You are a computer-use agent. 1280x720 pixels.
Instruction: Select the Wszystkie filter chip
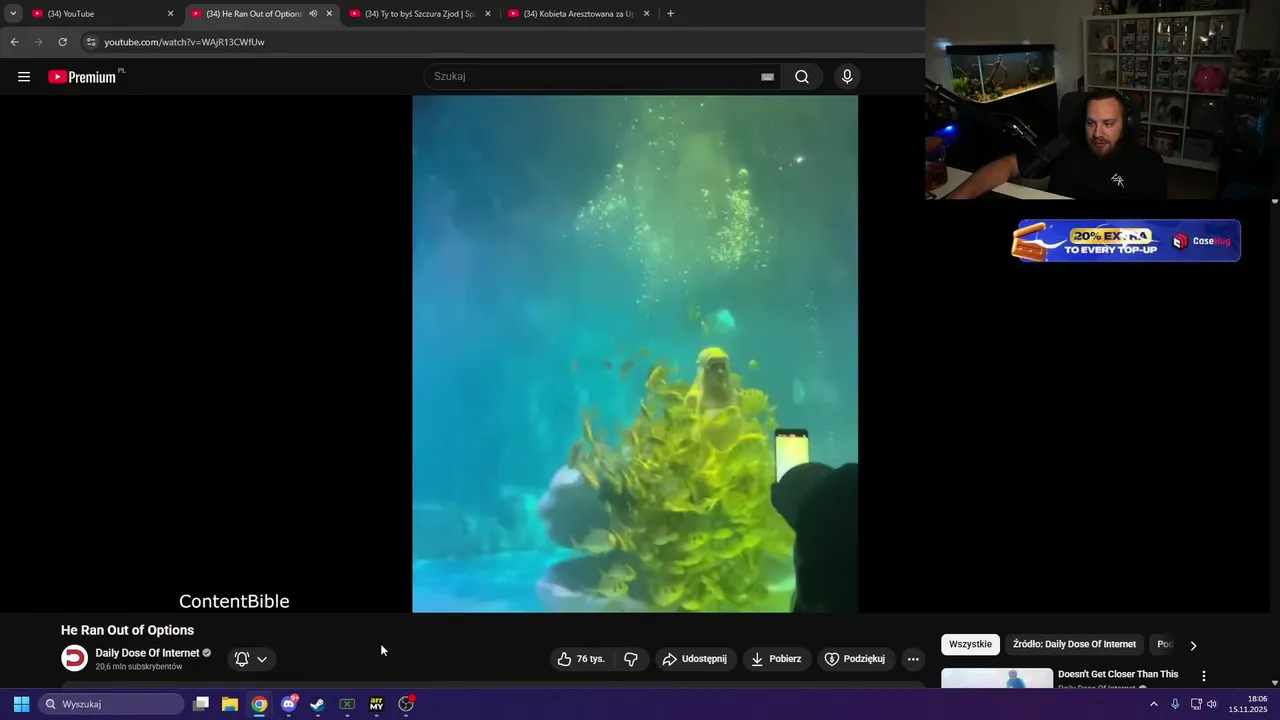click(x=970, y=644)
